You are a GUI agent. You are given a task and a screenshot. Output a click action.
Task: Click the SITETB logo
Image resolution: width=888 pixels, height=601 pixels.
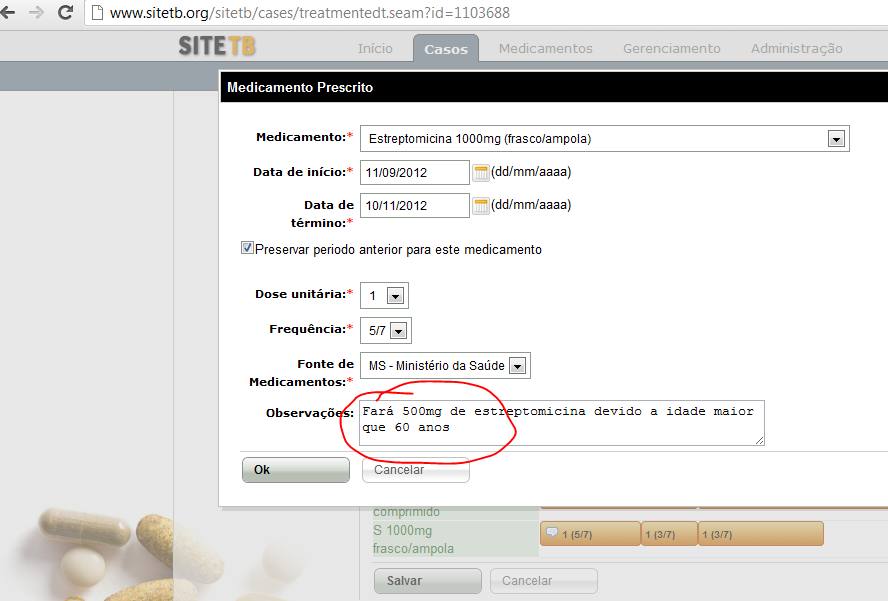tap(217, 46)
